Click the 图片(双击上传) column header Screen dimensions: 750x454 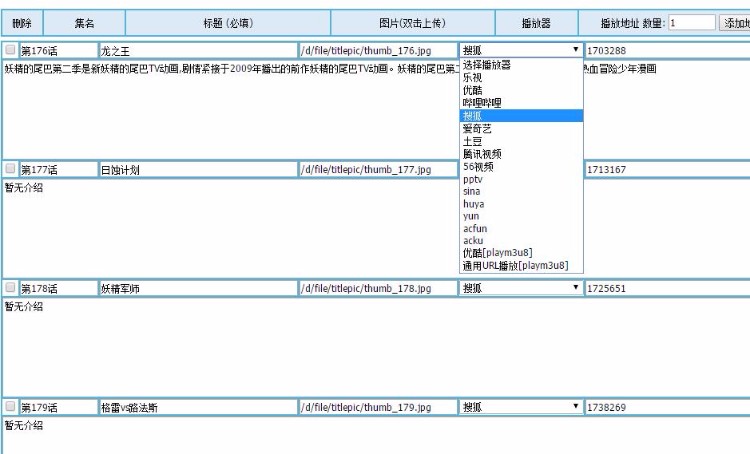coord(413,23)
